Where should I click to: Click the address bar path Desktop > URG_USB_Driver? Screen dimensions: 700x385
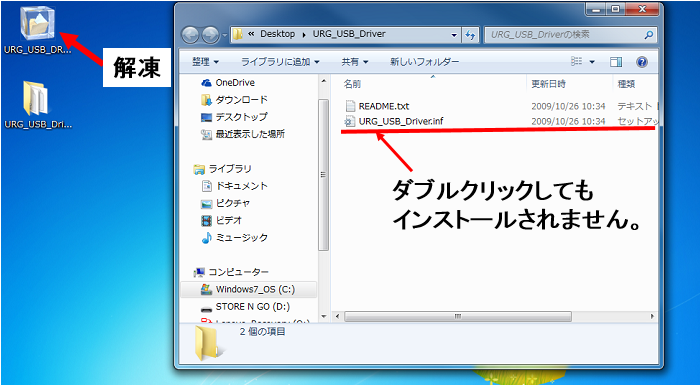(346, 34)
